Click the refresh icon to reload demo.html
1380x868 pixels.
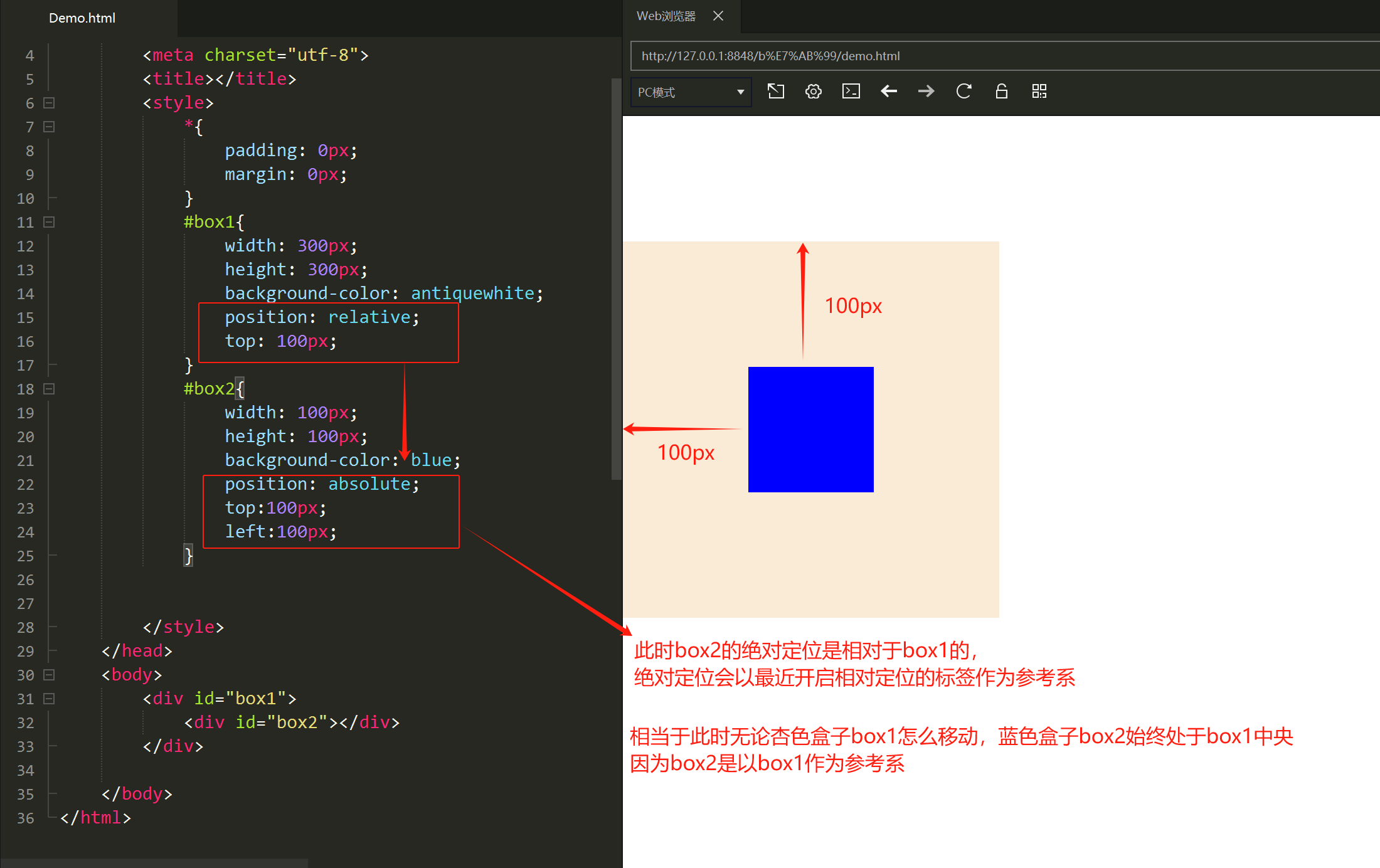[964, 92]
